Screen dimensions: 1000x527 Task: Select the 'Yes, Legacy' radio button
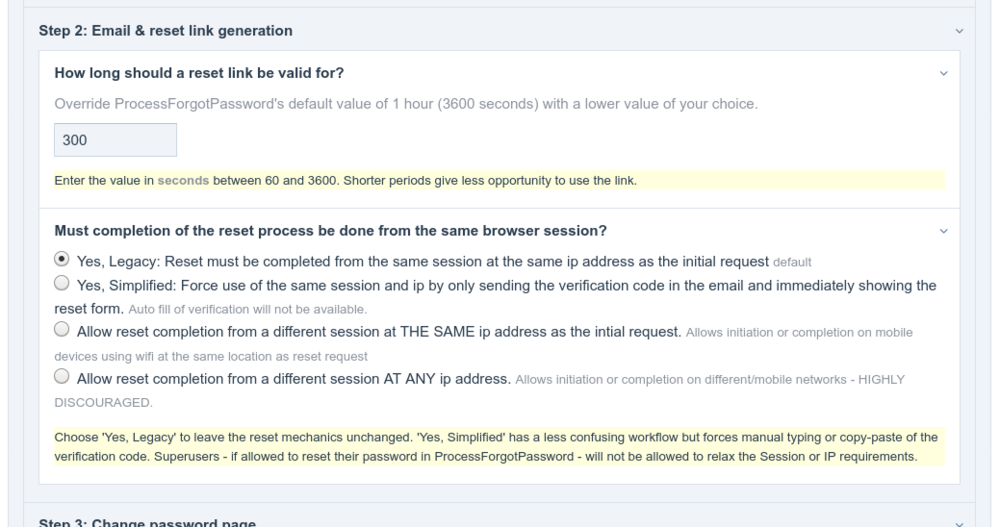click(62, 260)
